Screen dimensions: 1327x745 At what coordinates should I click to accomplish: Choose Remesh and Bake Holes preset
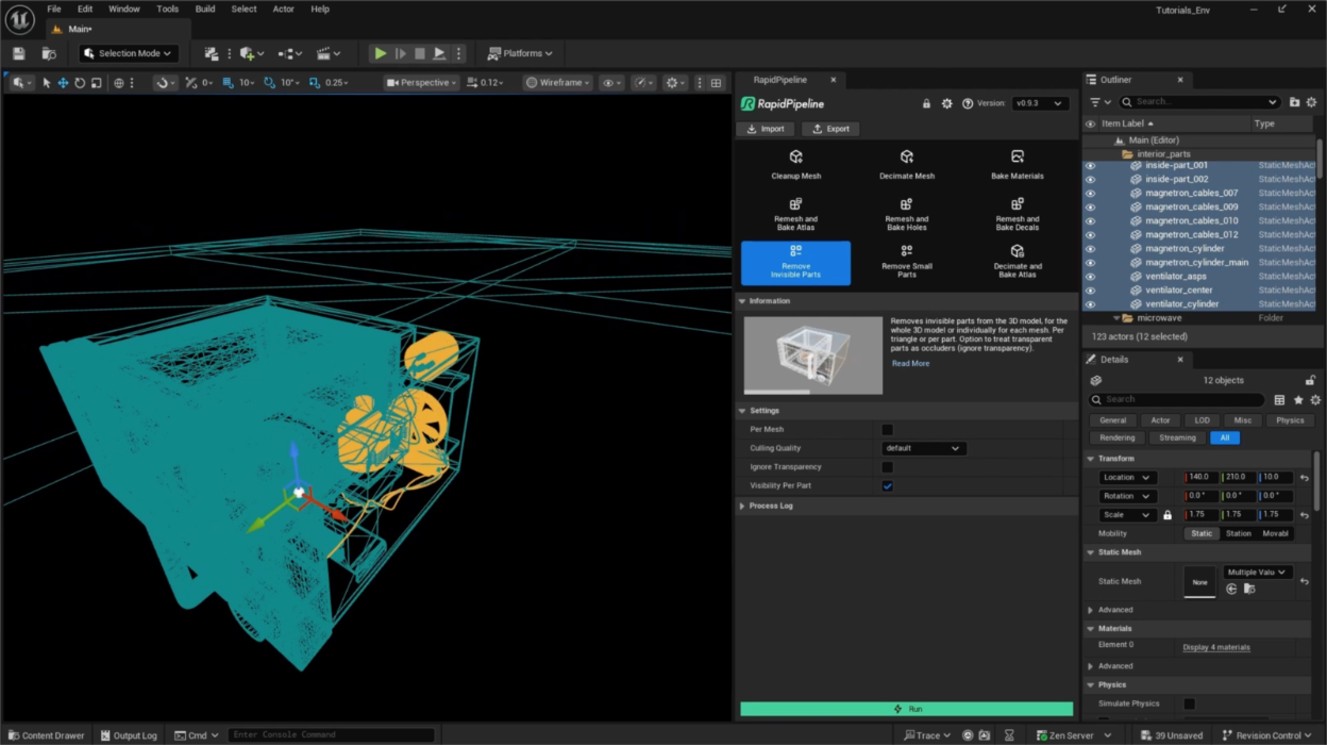[x=906, y=214]
